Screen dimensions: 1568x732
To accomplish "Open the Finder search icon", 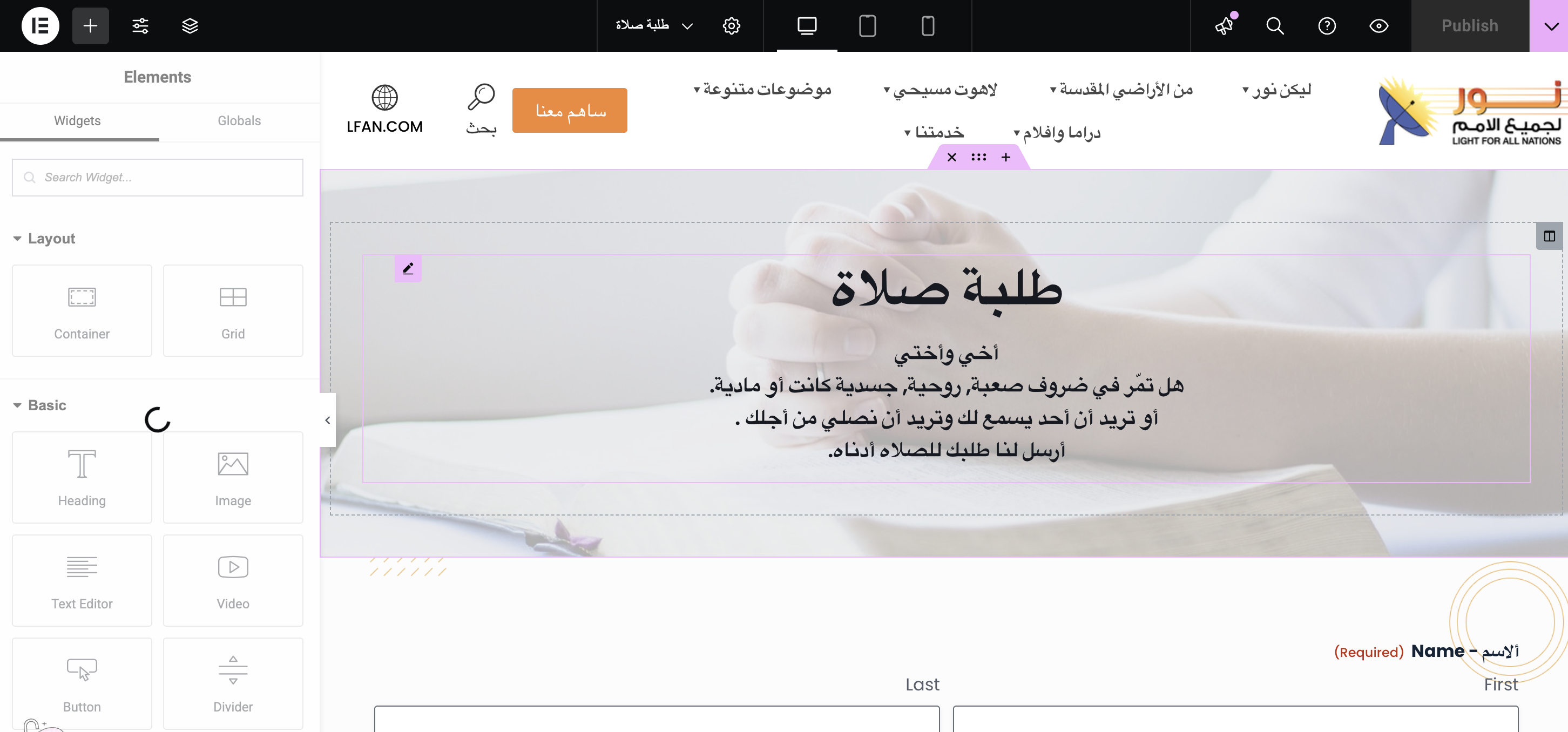I will (1275, 25).
